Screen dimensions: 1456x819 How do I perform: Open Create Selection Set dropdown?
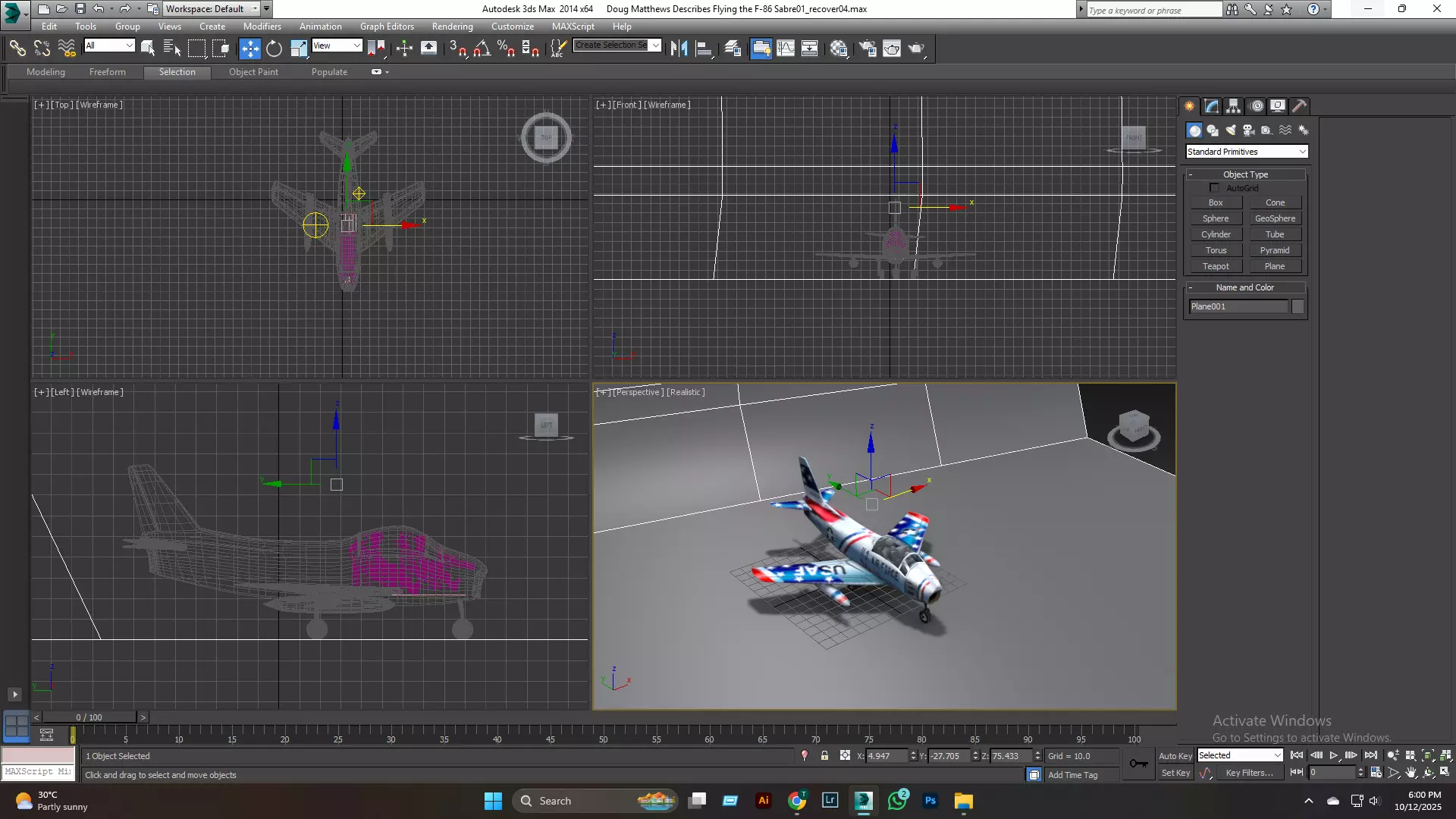[x=617, y=45]
